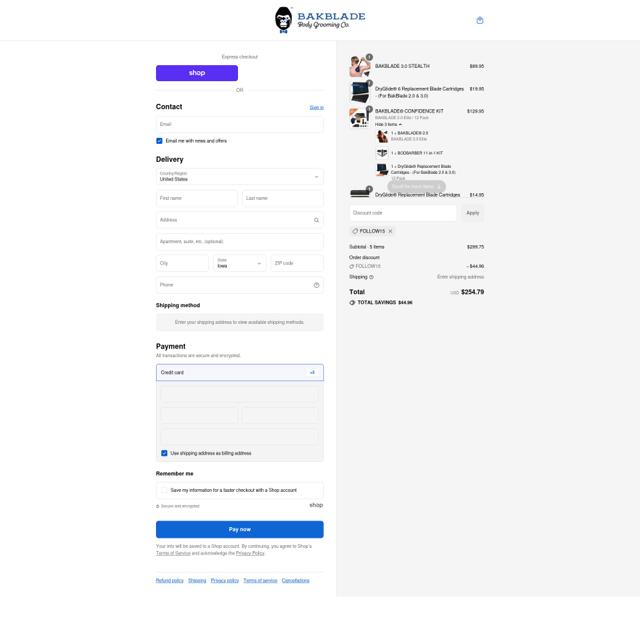Open the Refund policy link

(169, 581)
